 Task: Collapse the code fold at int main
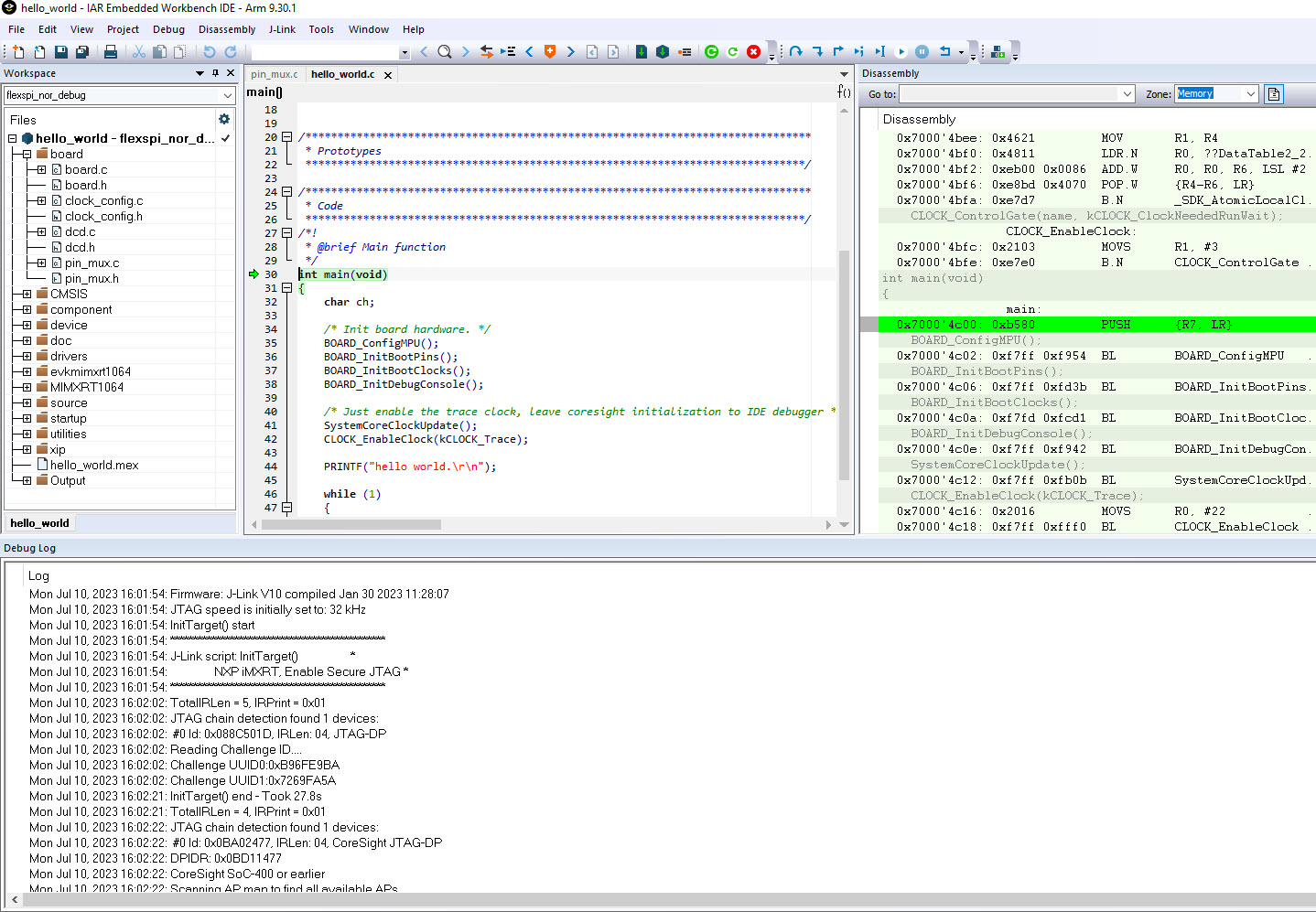(286, 288)
